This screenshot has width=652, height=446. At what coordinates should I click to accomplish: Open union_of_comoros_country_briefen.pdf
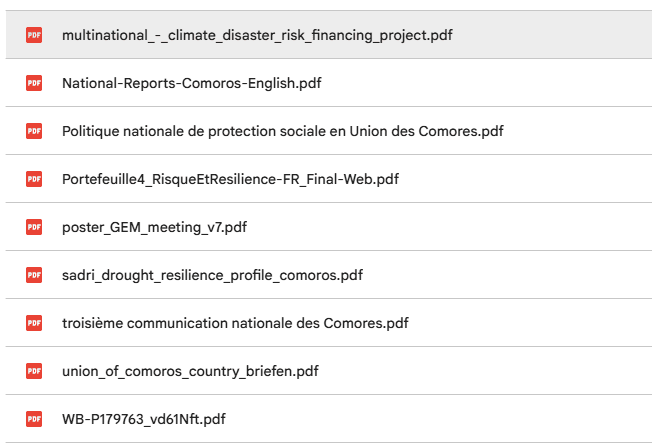click(x=190, y=371)
